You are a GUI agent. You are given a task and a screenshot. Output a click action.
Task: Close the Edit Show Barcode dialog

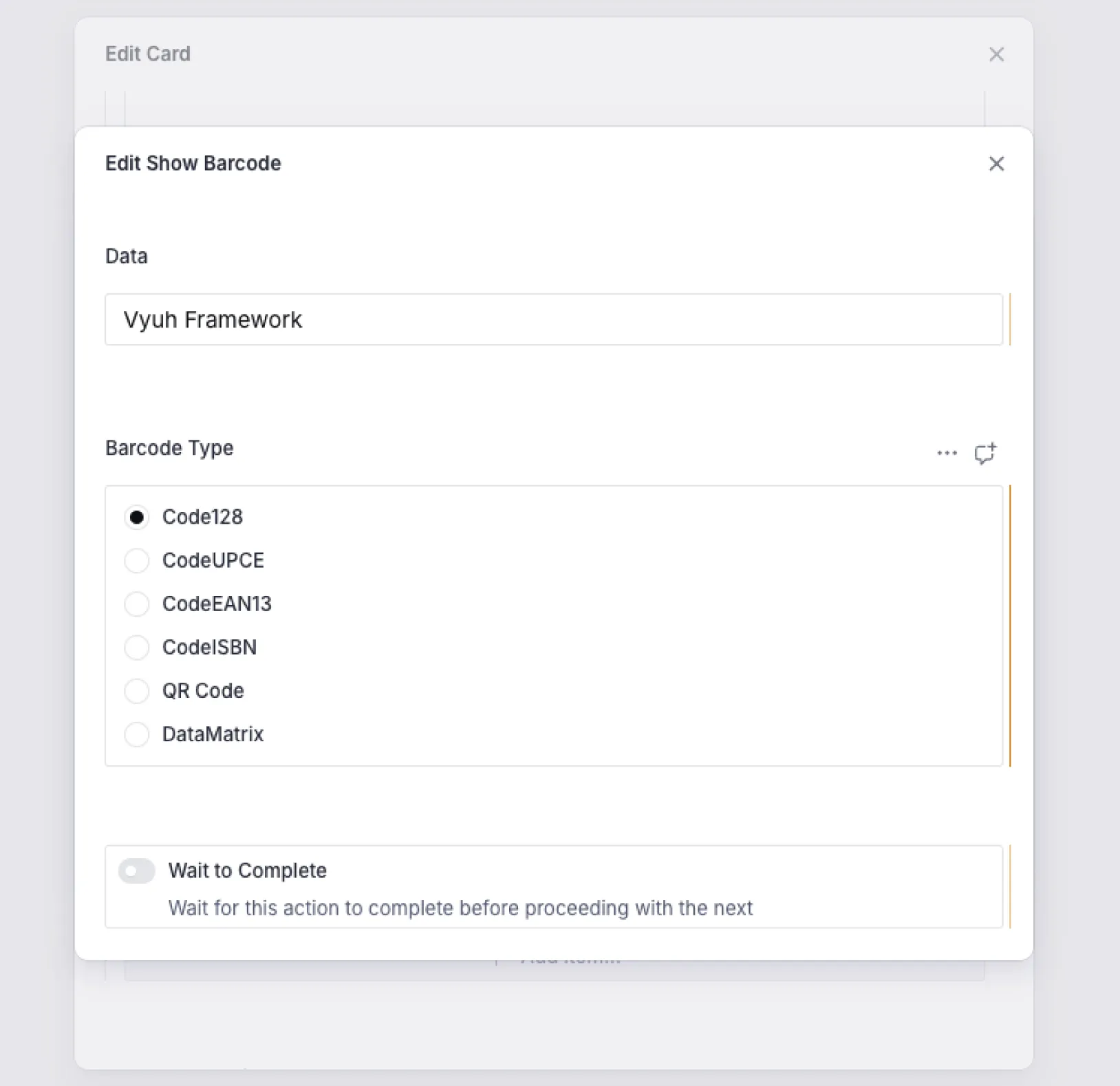point(995,164)
